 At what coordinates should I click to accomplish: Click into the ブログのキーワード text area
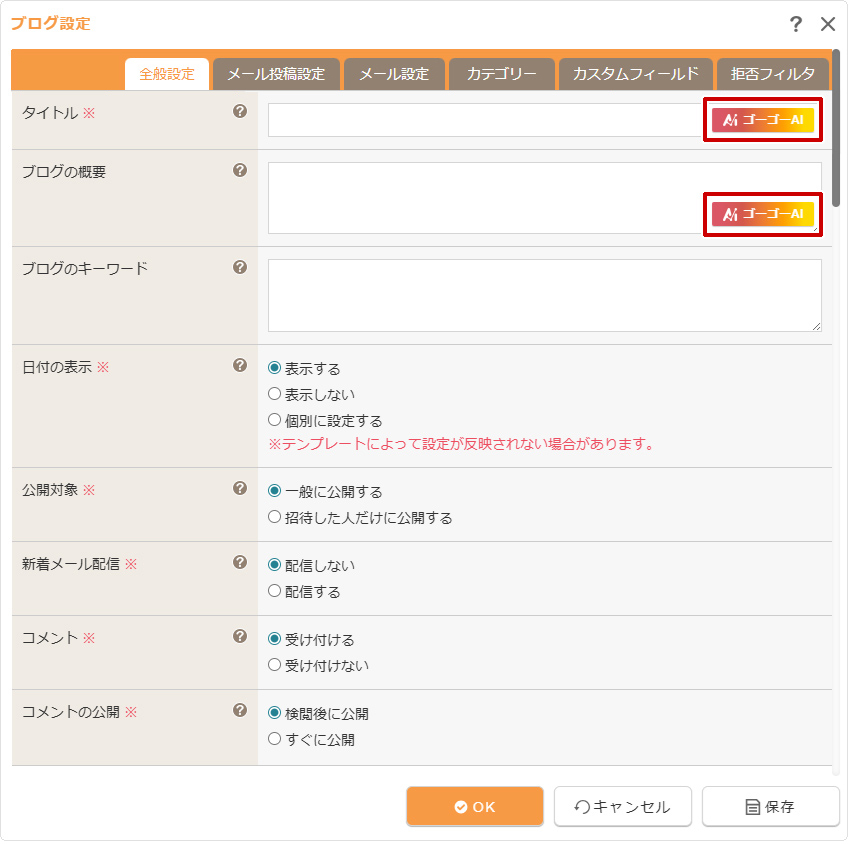click(545, 295)
